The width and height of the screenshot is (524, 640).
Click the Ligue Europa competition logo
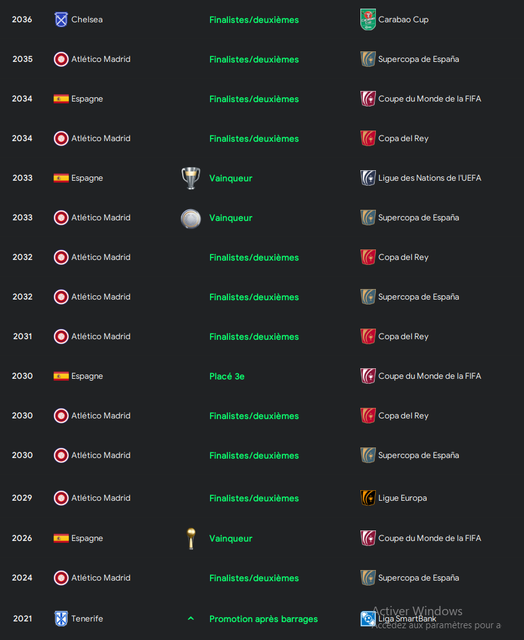tap(368, 498)
